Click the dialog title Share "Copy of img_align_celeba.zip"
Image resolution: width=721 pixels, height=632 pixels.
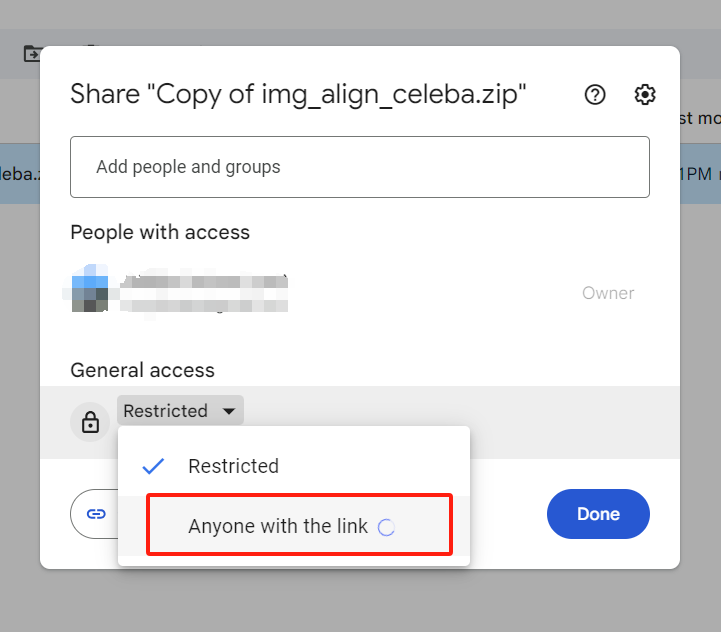(298, 95)
